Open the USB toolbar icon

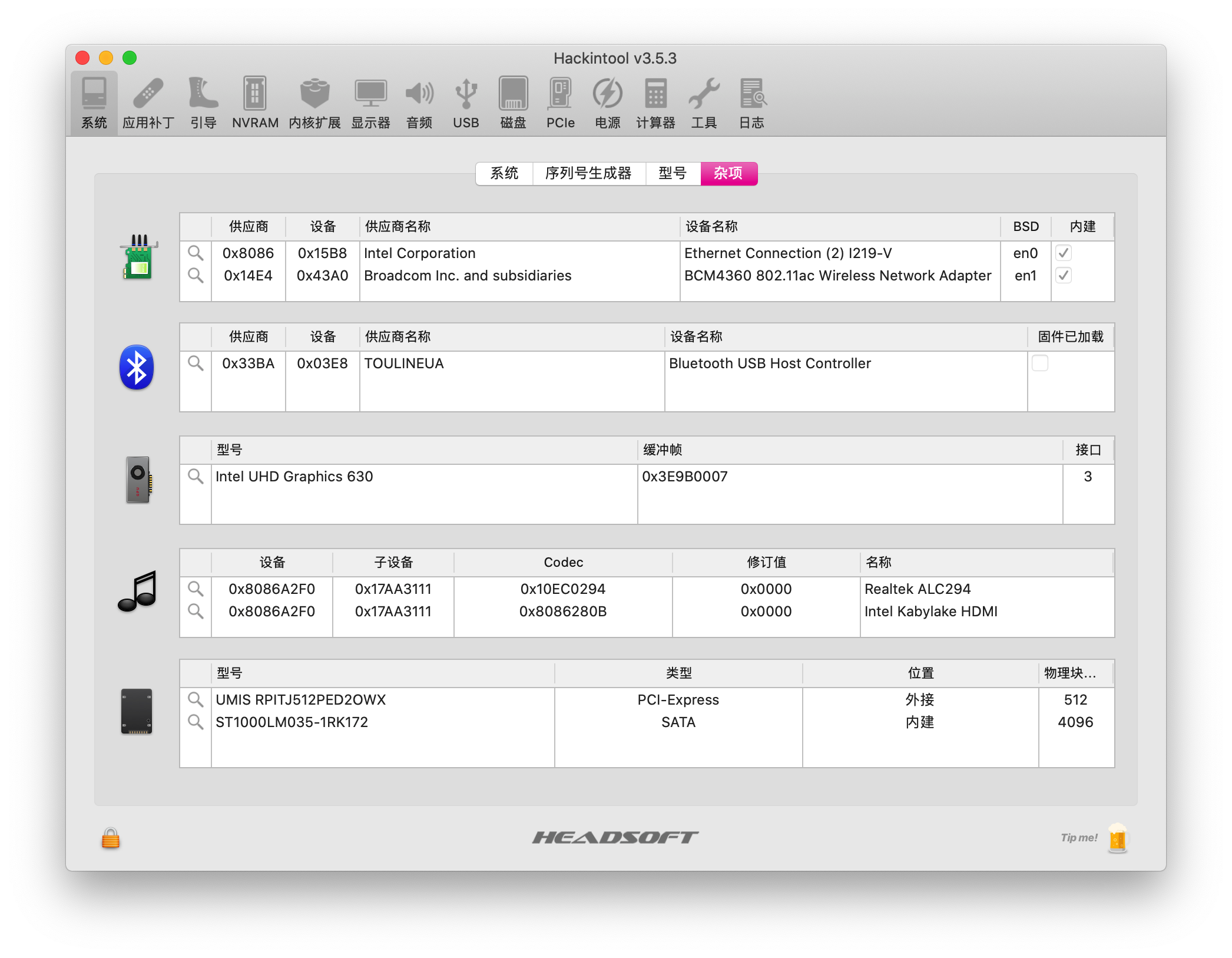coord(466,103)
